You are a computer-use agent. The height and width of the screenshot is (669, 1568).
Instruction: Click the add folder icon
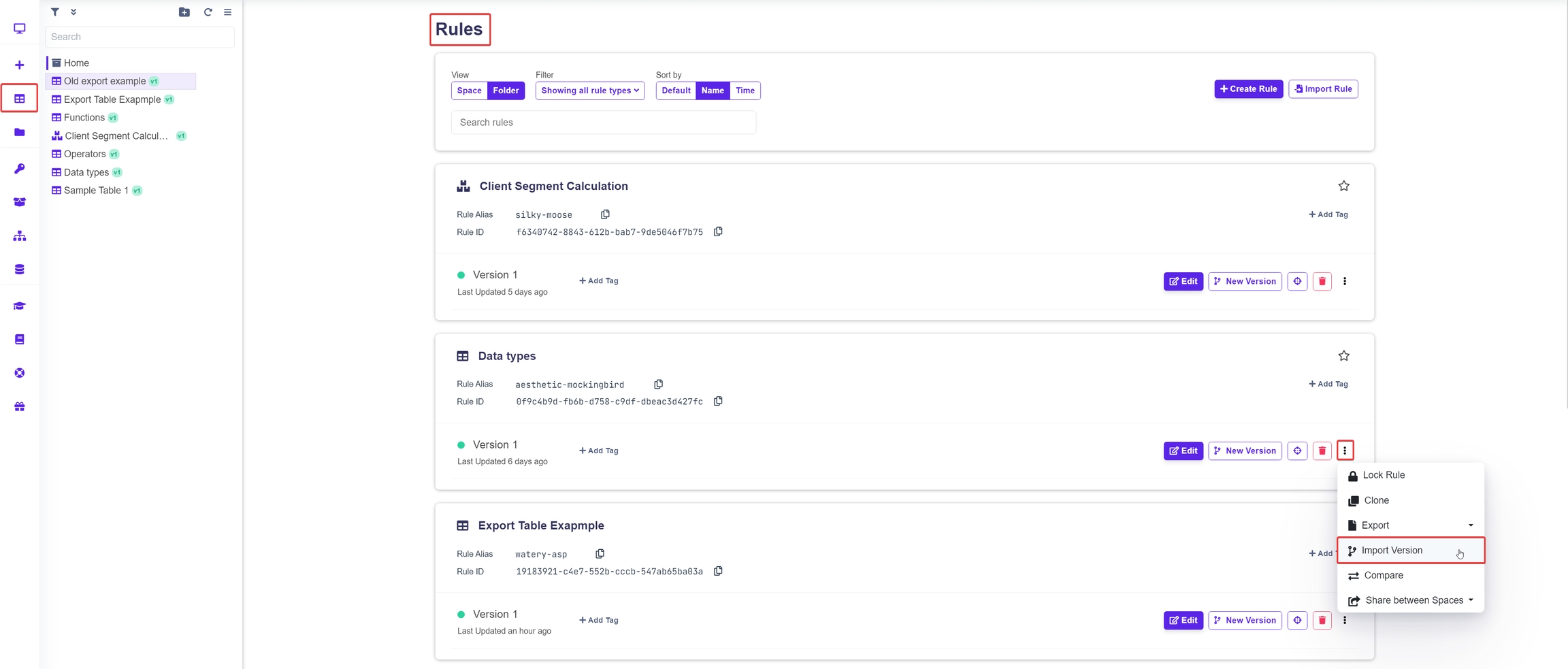pos(184,12)
